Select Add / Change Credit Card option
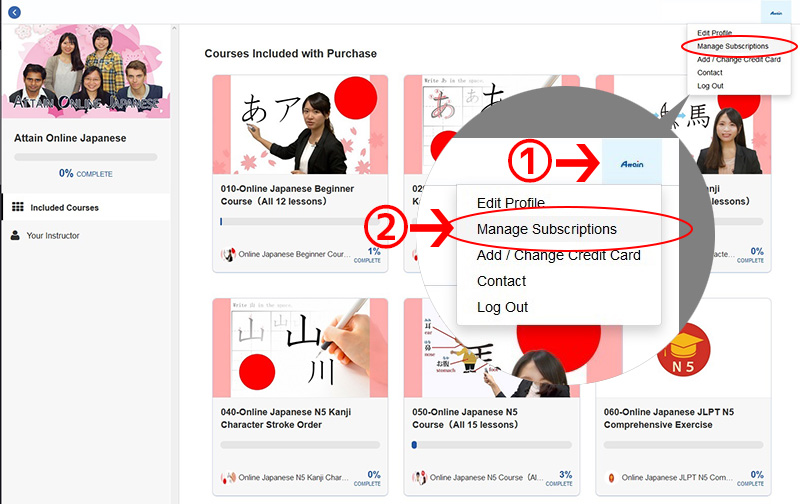 738,59
